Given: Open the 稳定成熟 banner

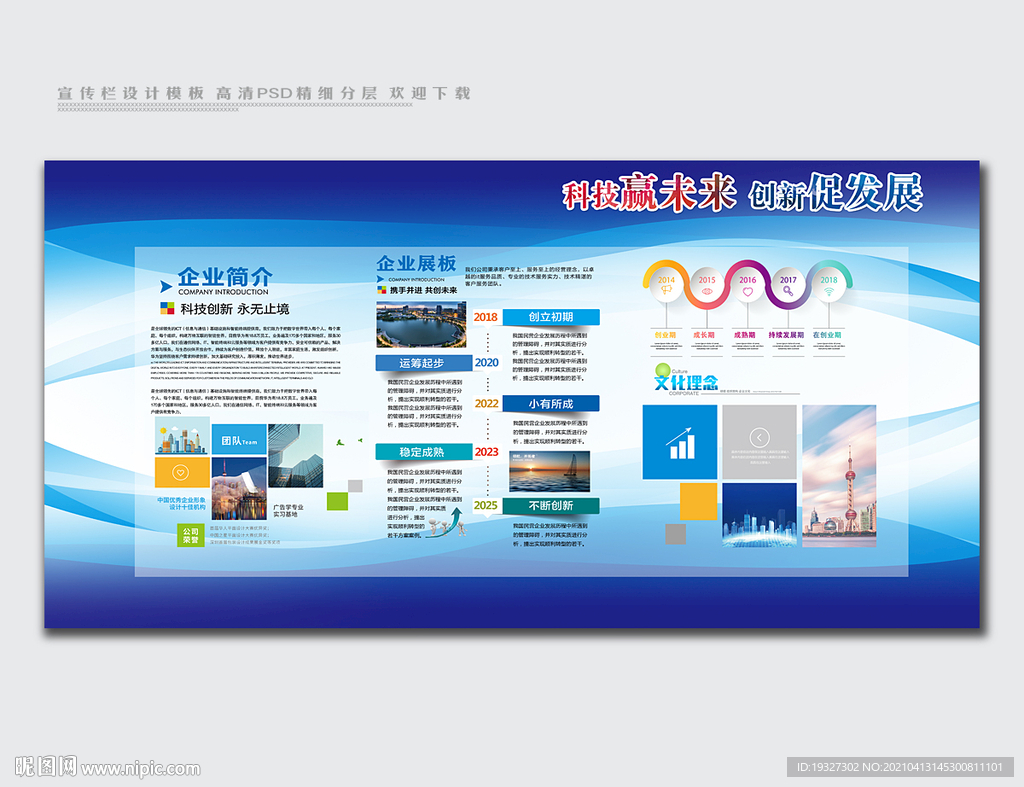Looking at the screenshot, I should 423,452.
